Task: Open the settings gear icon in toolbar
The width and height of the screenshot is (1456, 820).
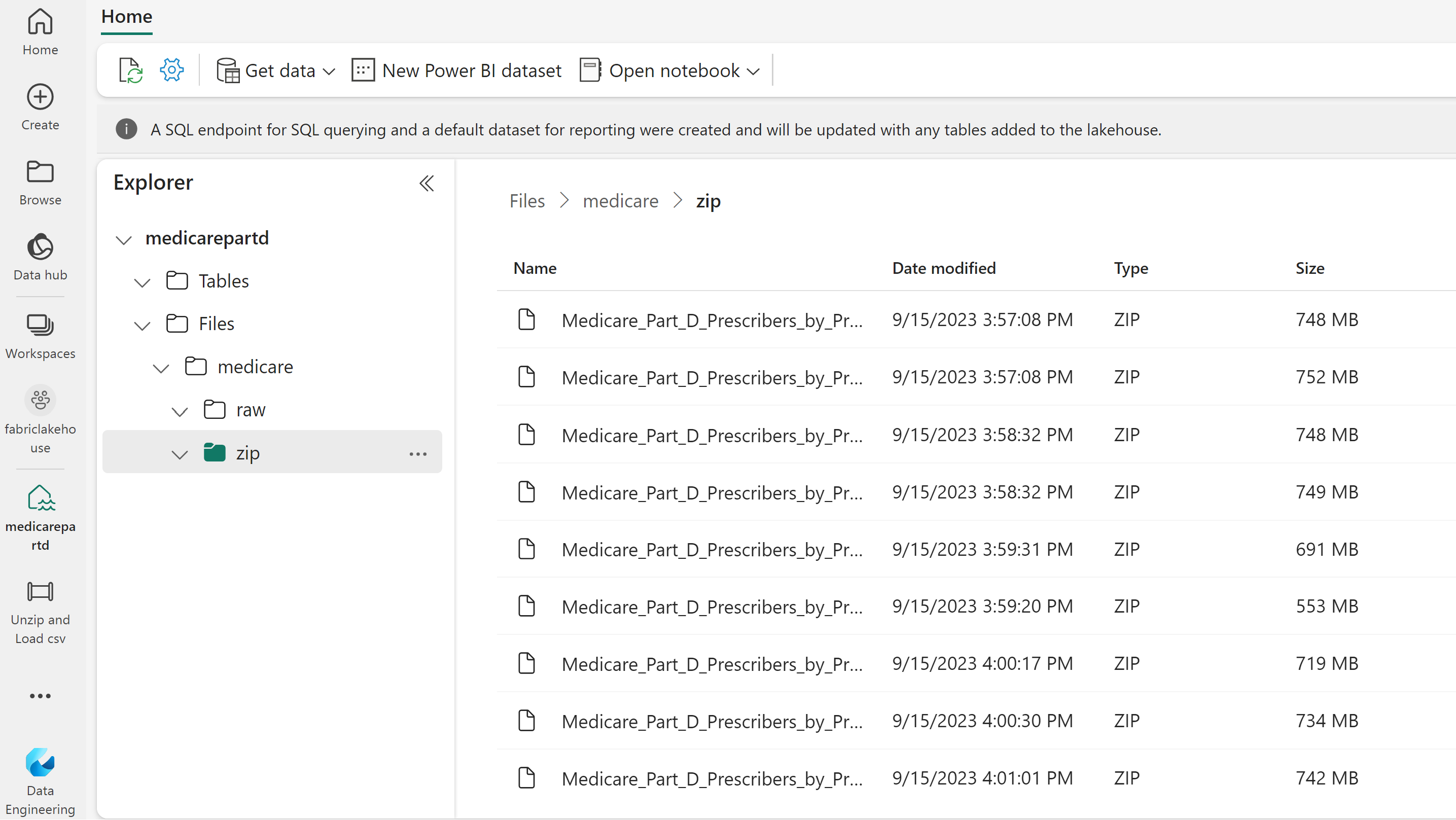Action: tap(172, 70)
